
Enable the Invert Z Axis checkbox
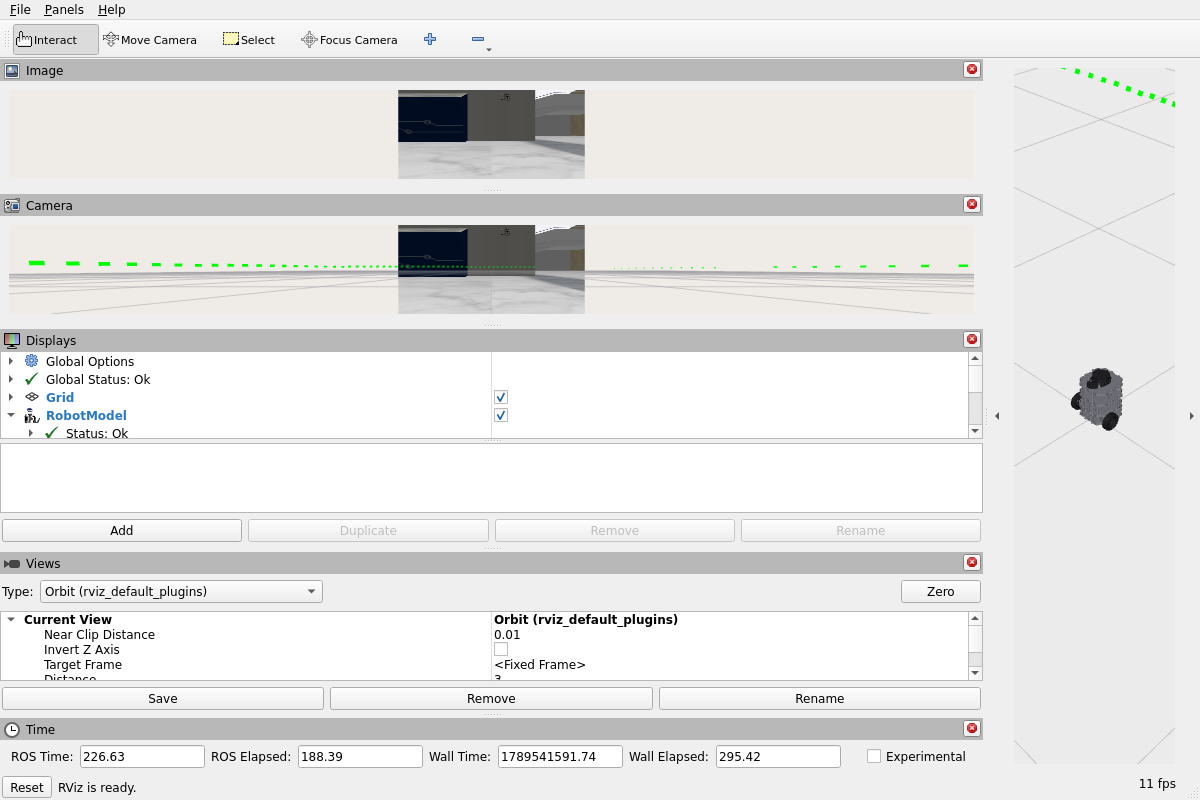(501, 649)
